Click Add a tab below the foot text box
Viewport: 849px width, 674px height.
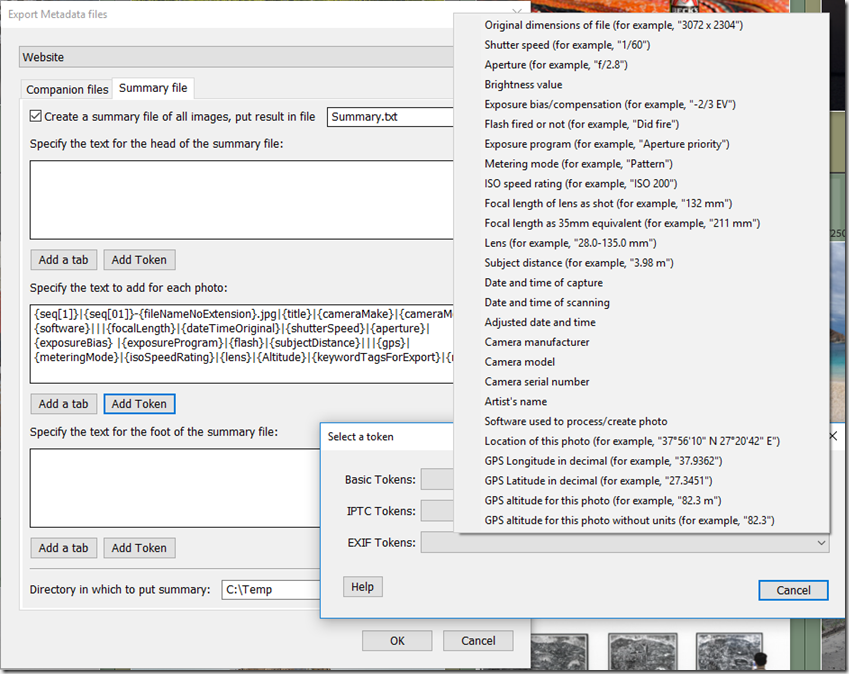63,548
